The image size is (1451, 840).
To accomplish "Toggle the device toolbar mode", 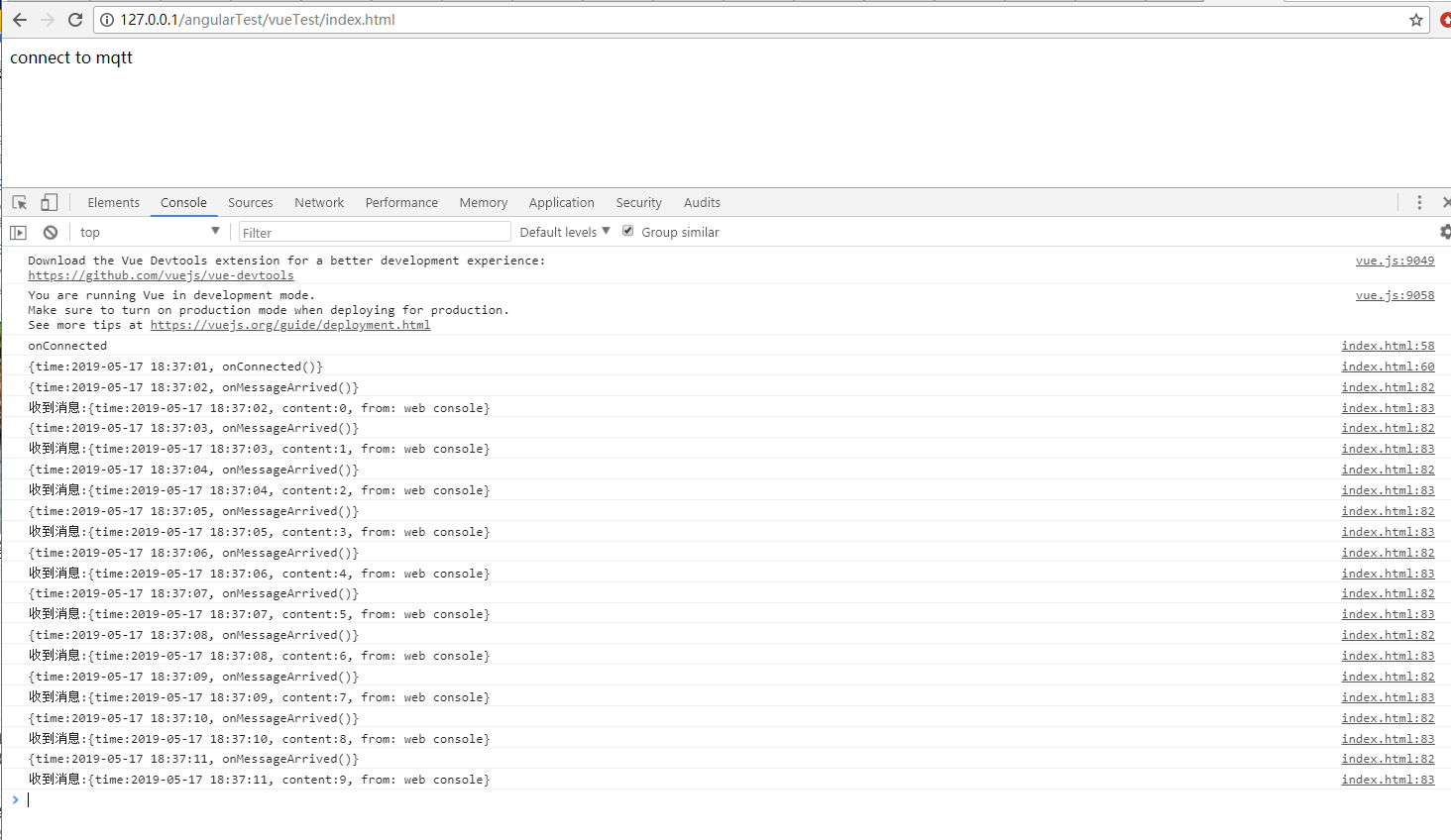I will [49, 201].
